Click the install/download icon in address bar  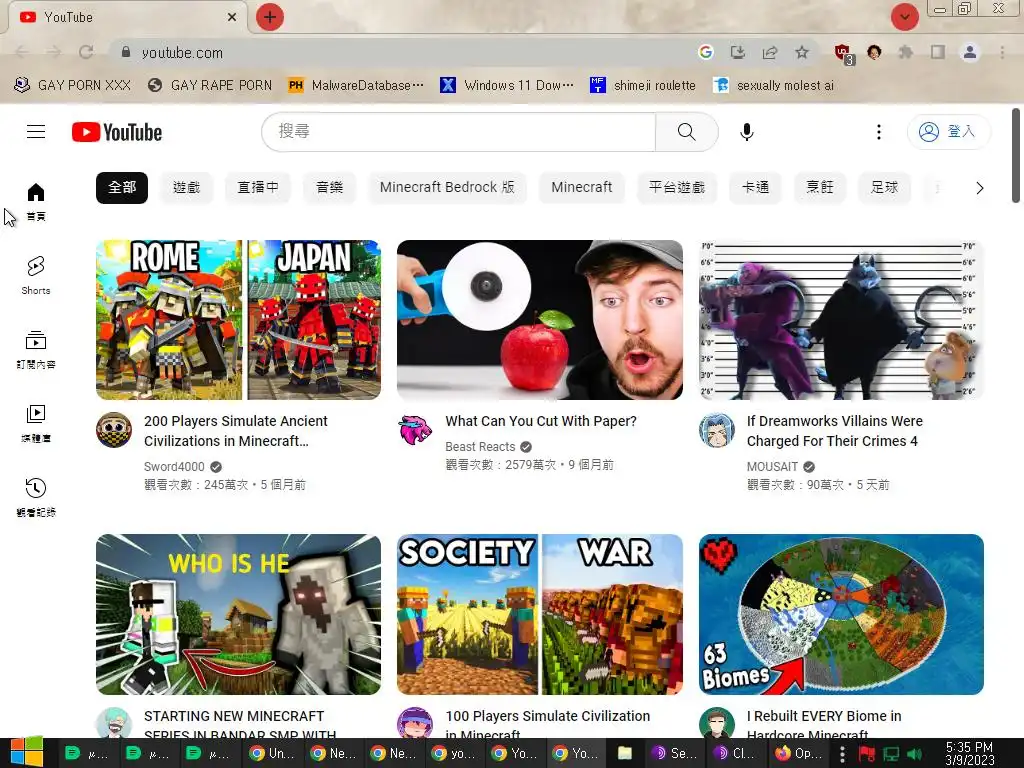tap(737, 52)
